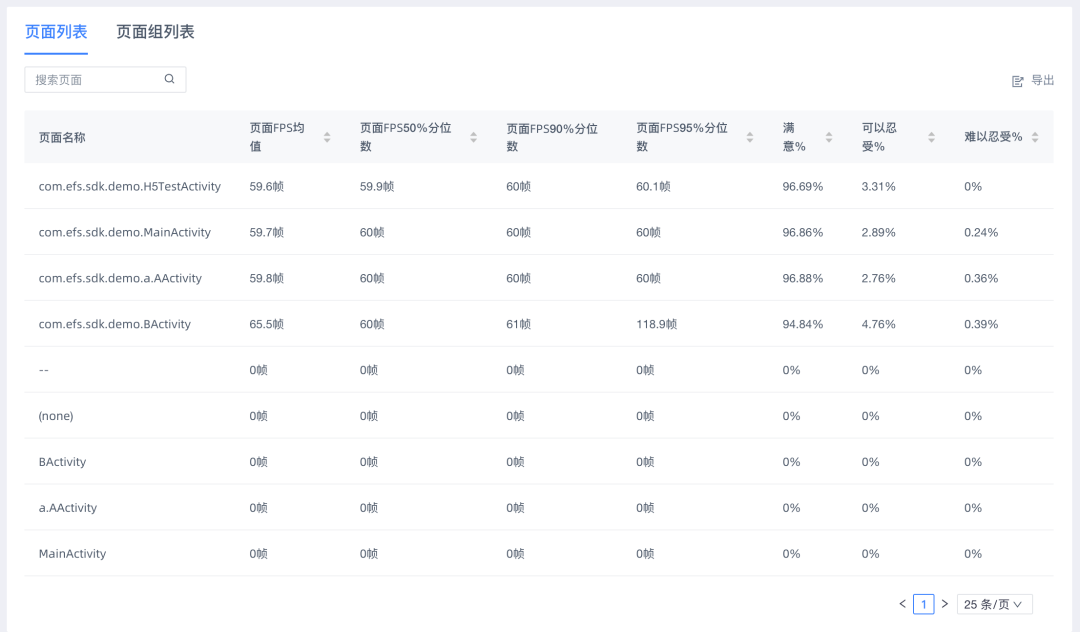Click the 94.84% satisfaction value
The height and width of the screenshot is (632, 1080).
pyautogui.click(x=802, y=324)
